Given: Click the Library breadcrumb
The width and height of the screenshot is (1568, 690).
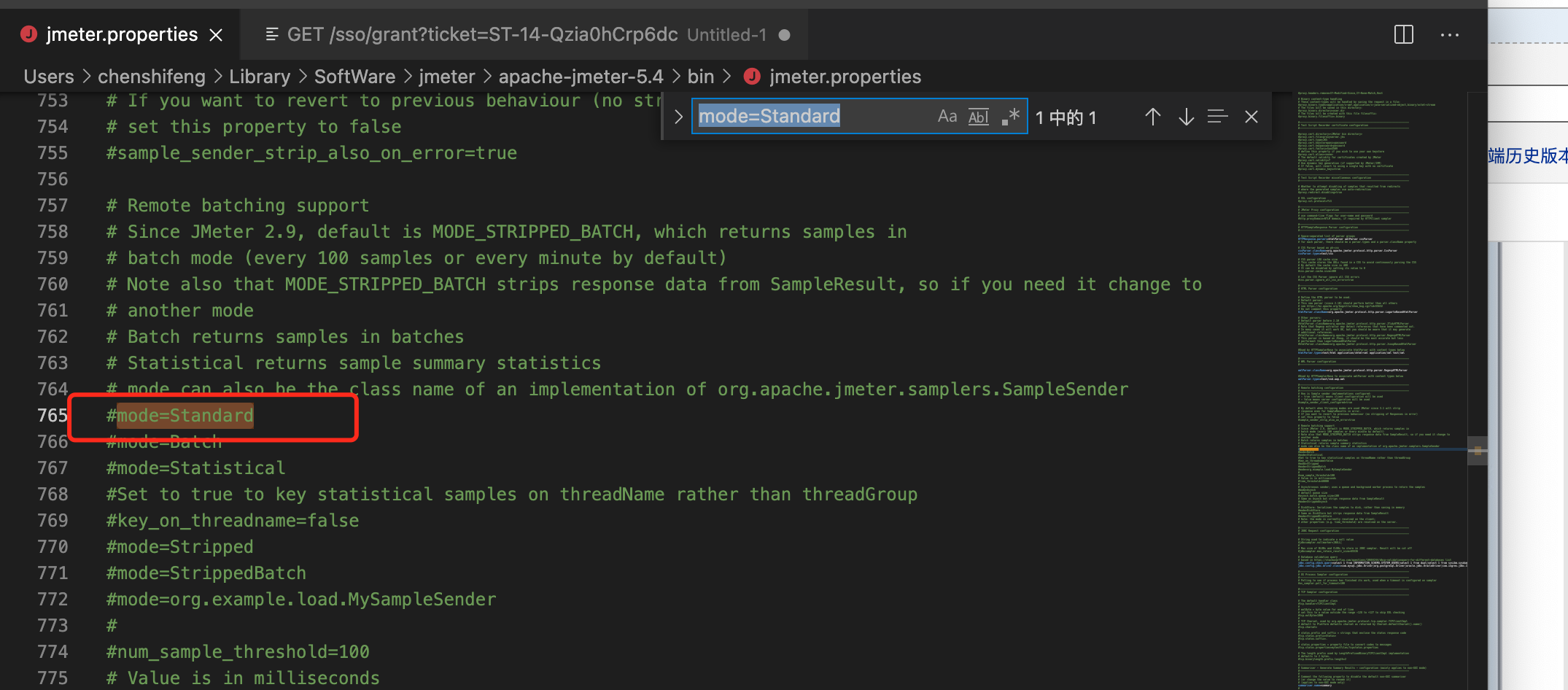Looking at the screenshot, I should 260,77.
